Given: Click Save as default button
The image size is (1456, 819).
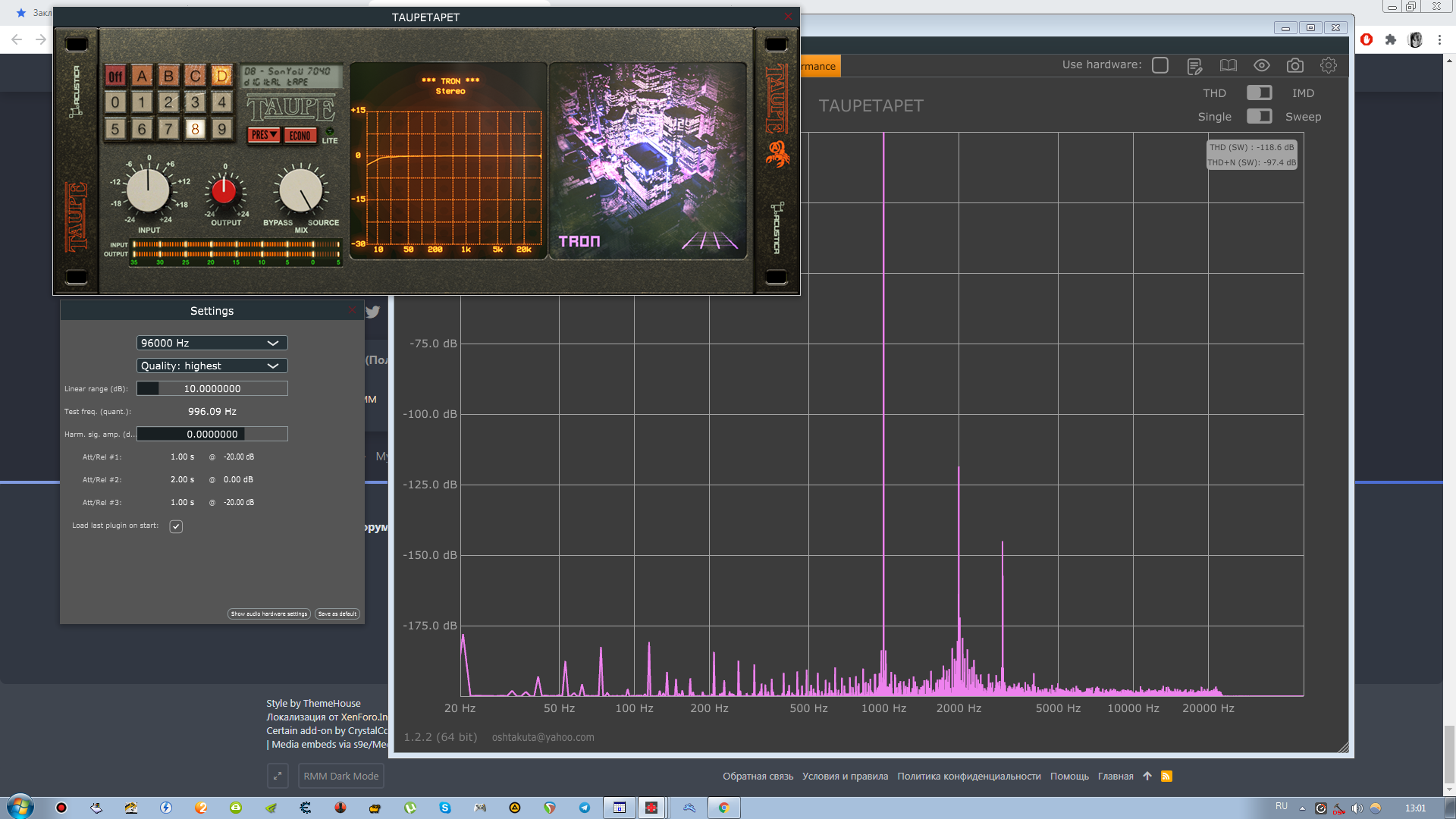Looking at the screenshot, I should 337,614.
